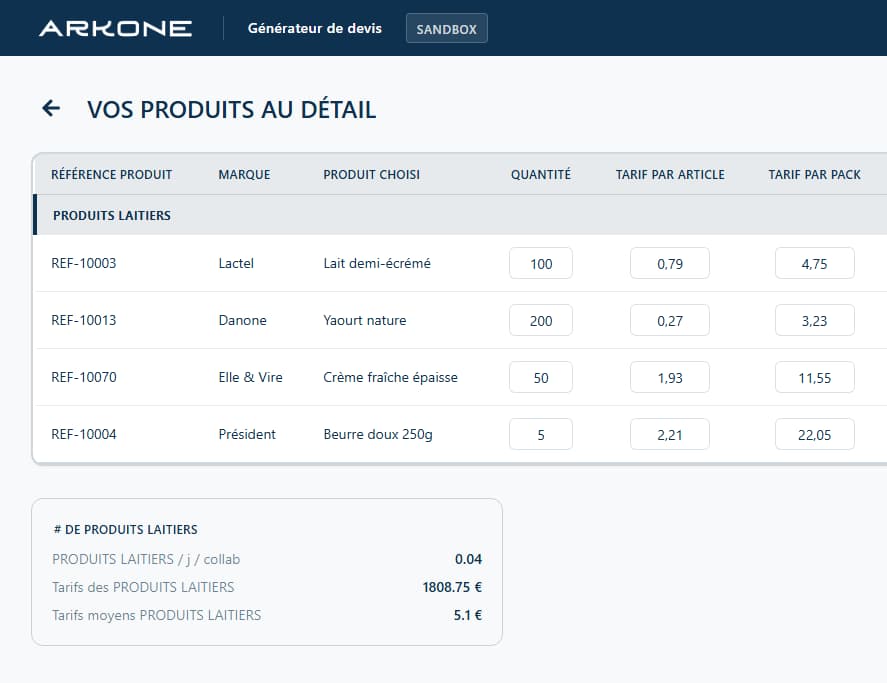Select reference REF-10004
Viewport: 887px width, 683px height.
point(84,435)
